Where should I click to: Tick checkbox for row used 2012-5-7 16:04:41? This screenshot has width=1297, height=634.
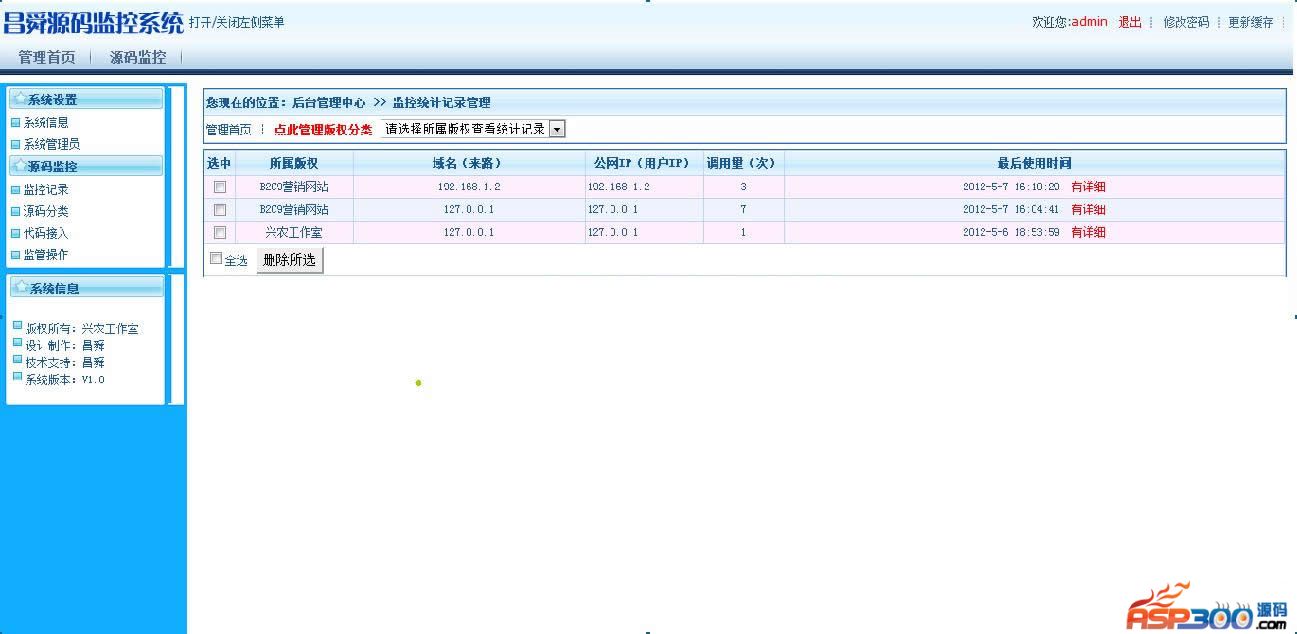(220, 210)
